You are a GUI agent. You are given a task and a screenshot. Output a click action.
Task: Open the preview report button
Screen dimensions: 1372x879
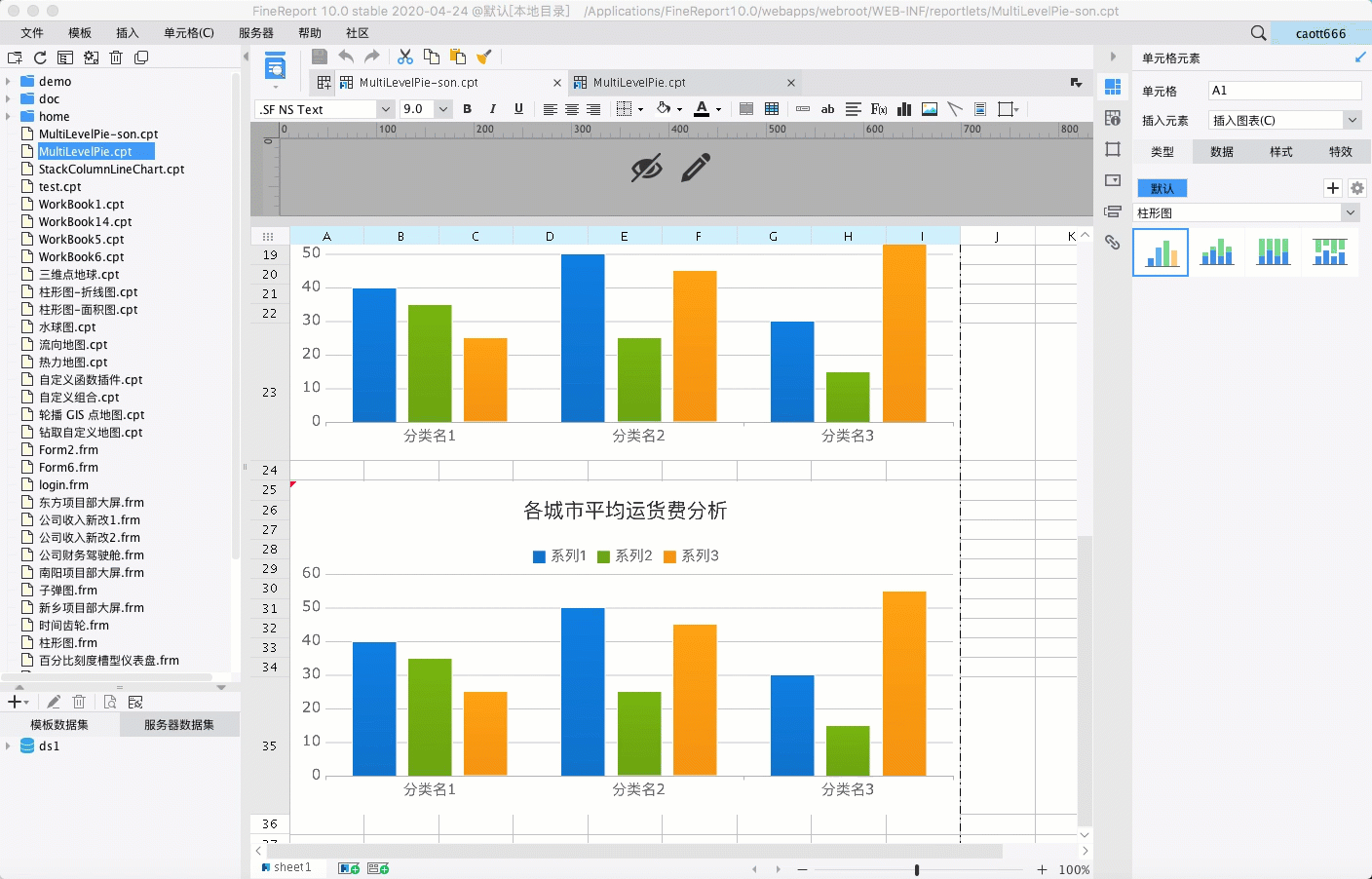pyautogui.click(x=276, y=67)
